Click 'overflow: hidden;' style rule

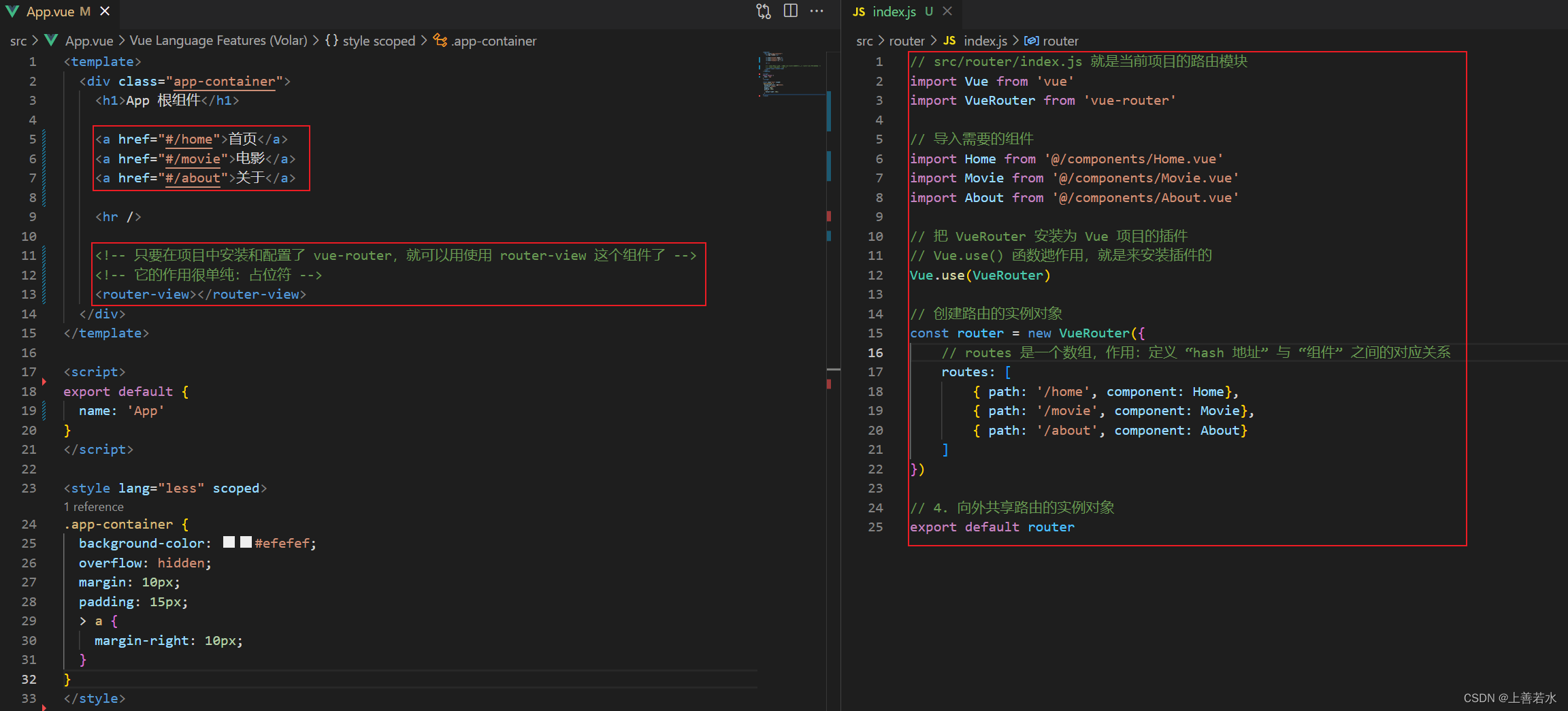(145, 563)
